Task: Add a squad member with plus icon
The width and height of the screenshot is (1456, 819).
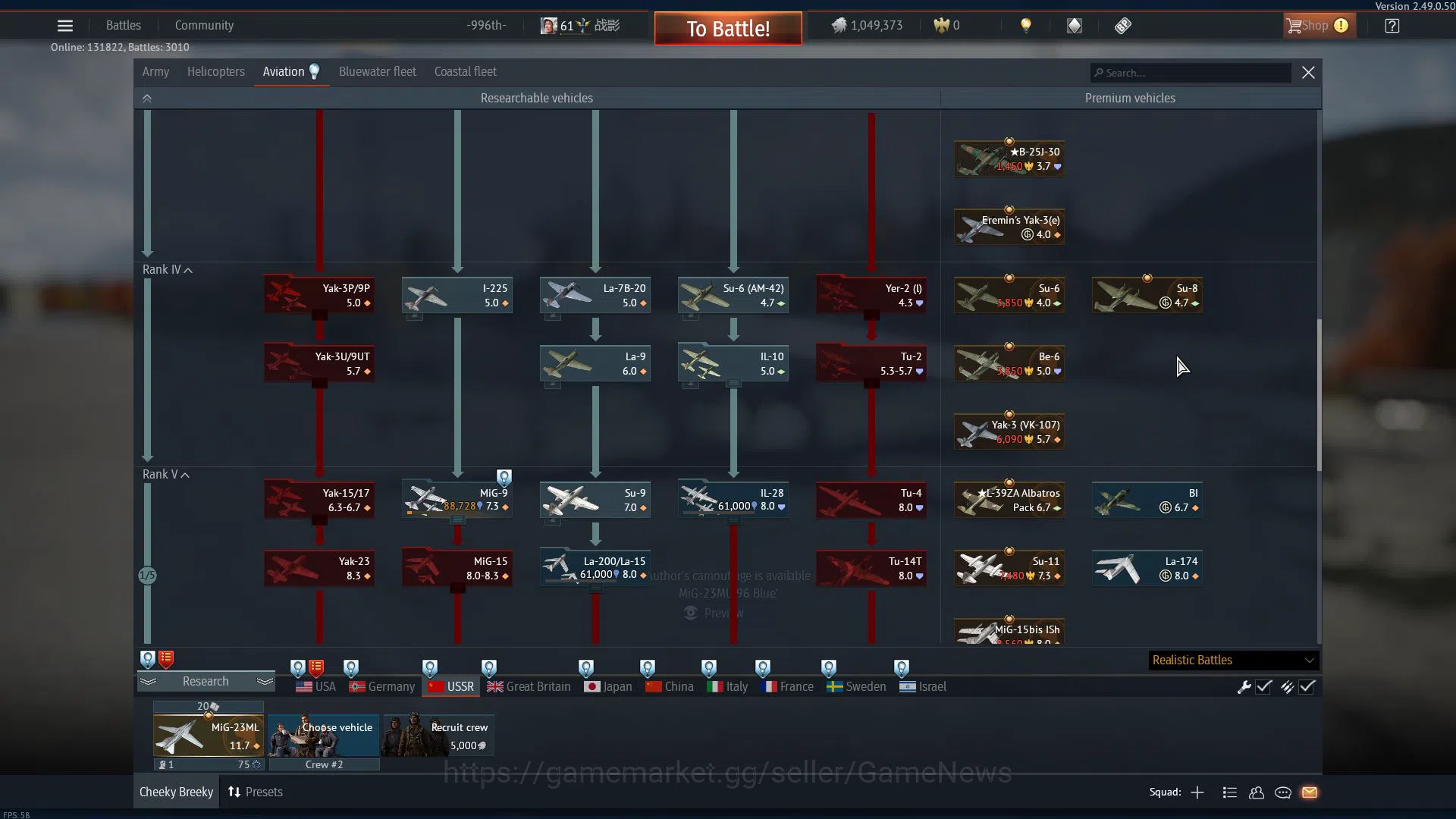Action: pos(1197,792)
